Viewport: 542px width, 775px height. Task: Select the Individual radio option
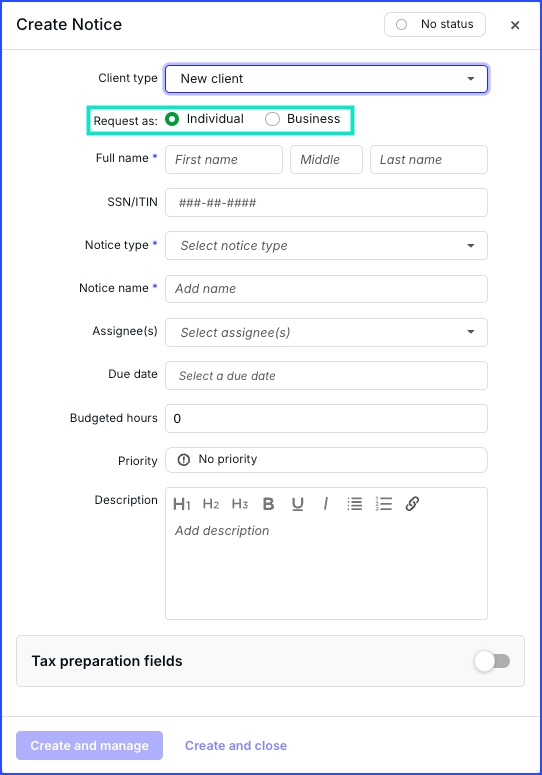click(172, 119)
